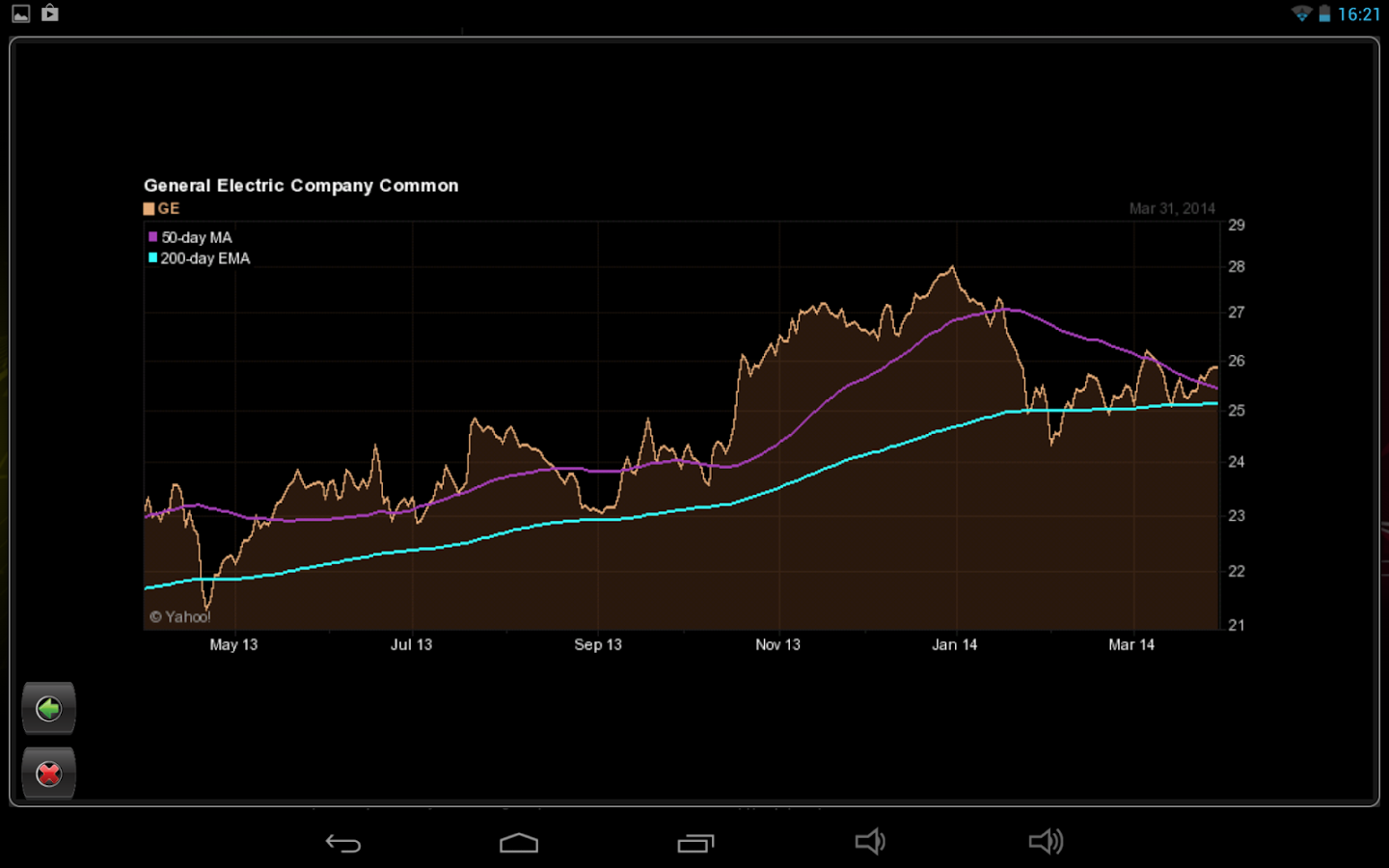Tap the red X close button
Image resolution: width=1389 pixels, height=868 pixels.
[48, 773]
